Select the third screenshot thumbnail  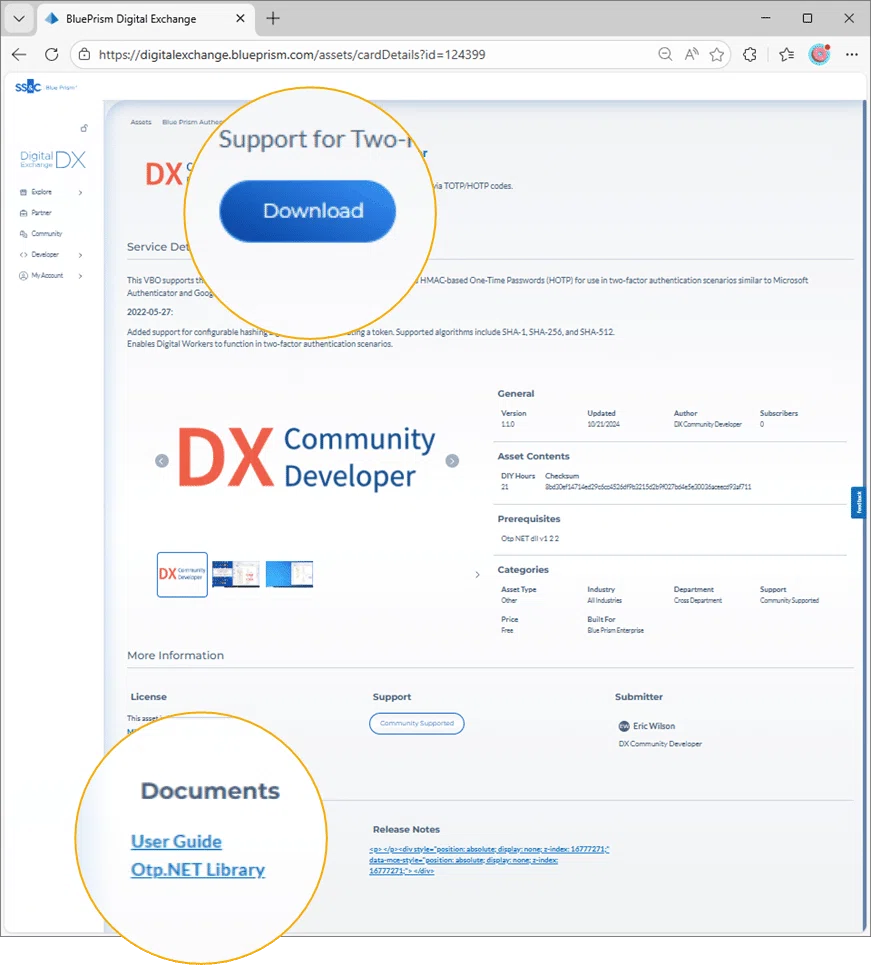(289, 574)
